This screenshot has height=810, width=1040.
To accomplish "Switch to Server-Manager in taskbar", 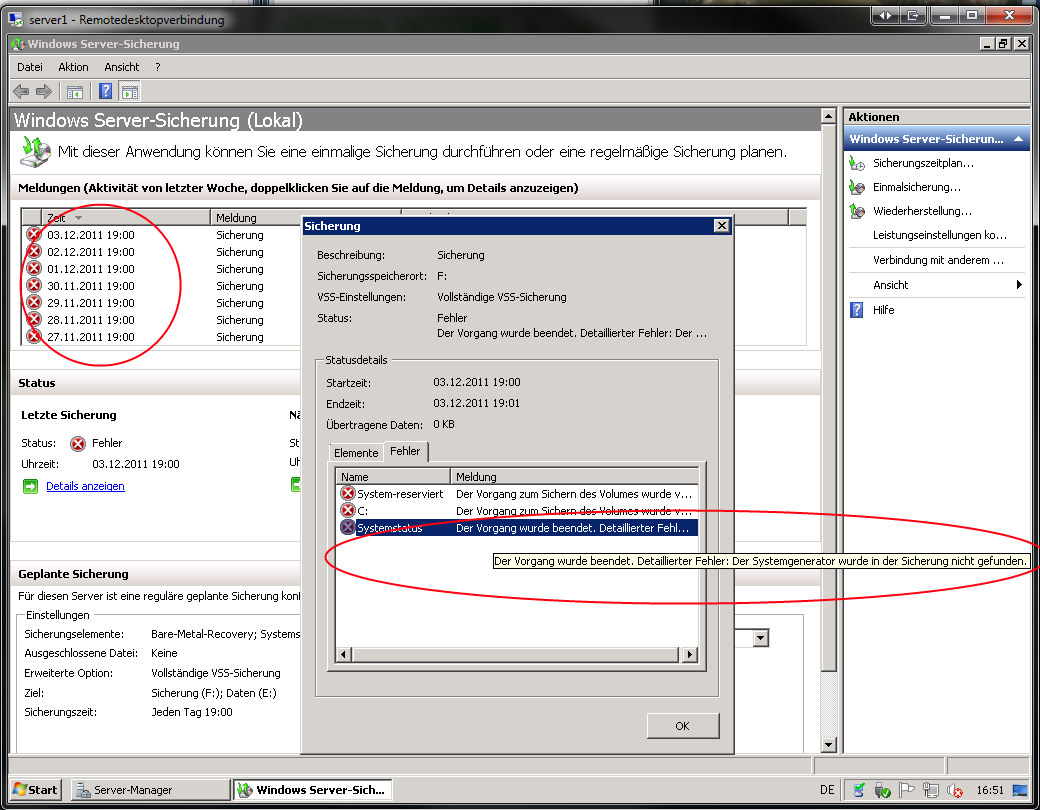I will pyautogui.click(x=151, y=789).
